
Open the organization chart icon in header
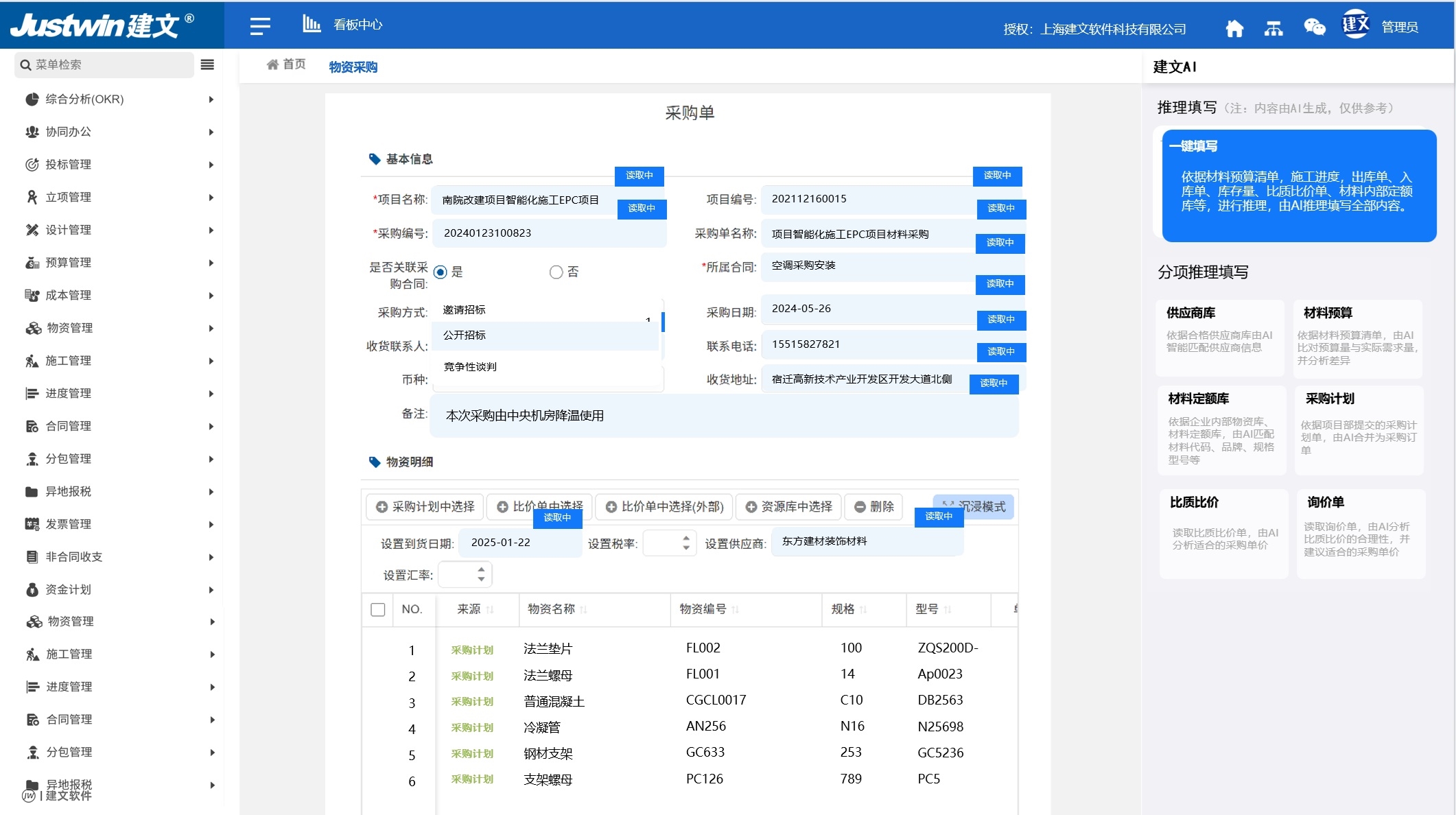pyautogui.click(x=1273, y=28)
